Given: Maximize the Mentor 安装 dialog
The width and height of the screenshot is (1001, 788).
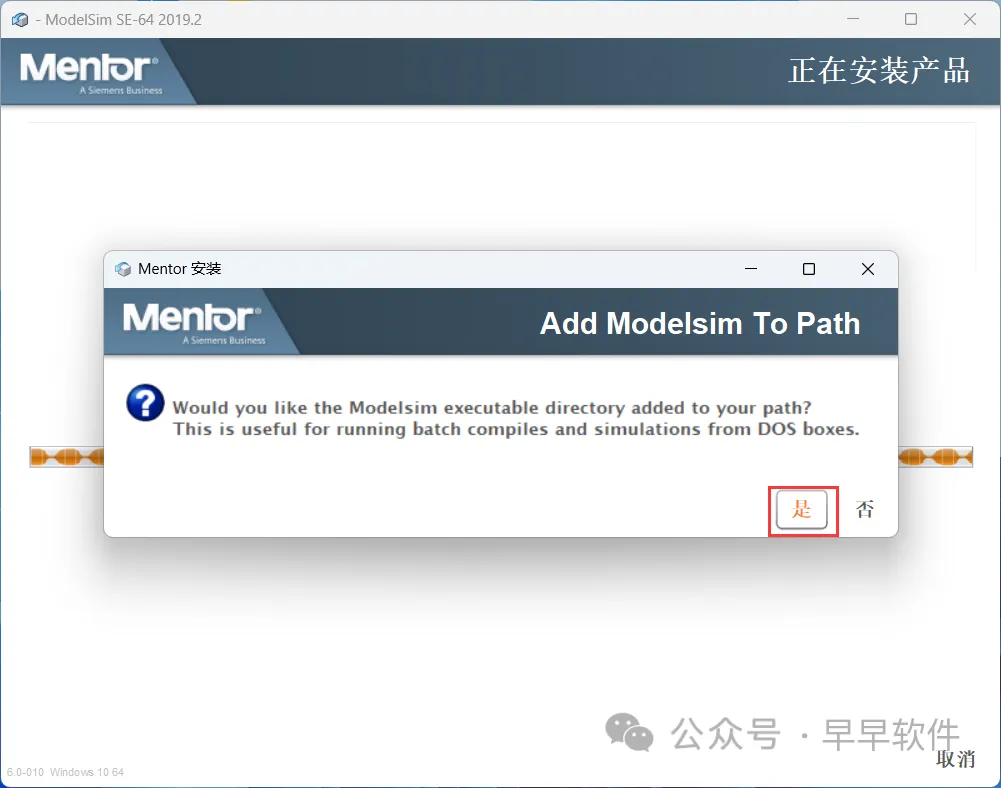Looking at the screenshot, I should click(x=809, y=269).
